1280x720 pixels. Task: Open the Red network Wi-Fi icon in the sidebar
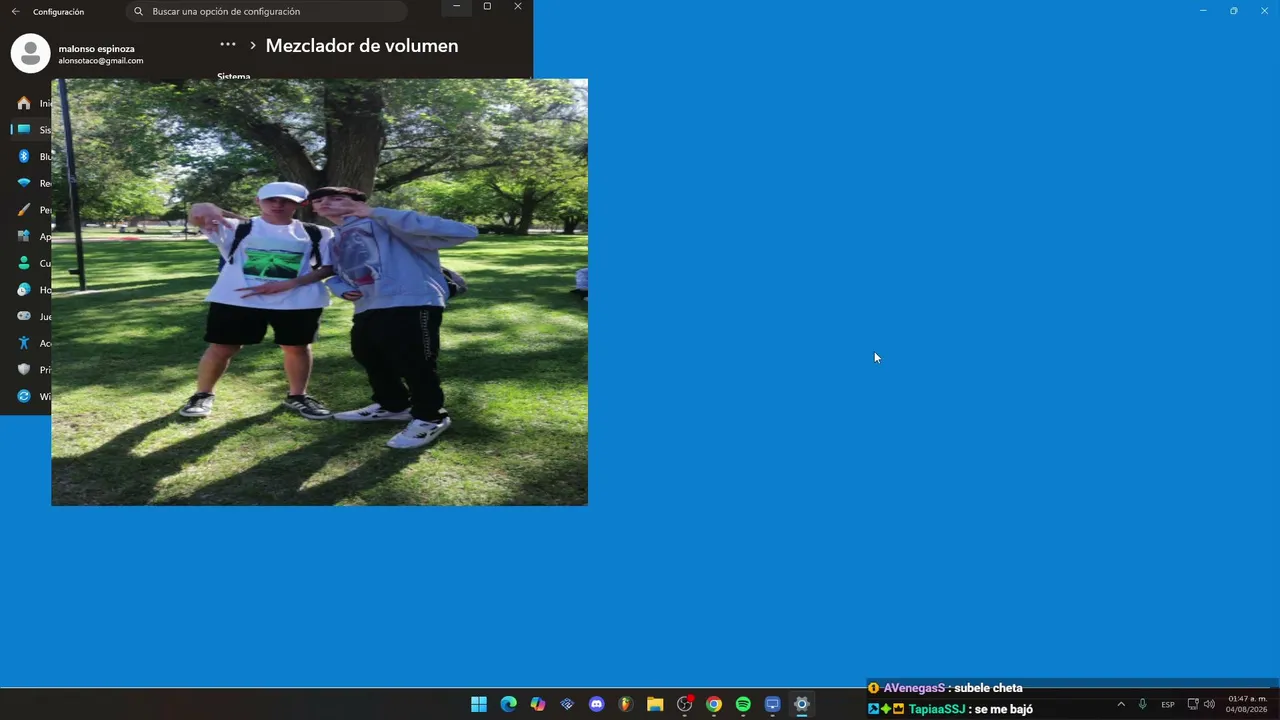point(24,183)
